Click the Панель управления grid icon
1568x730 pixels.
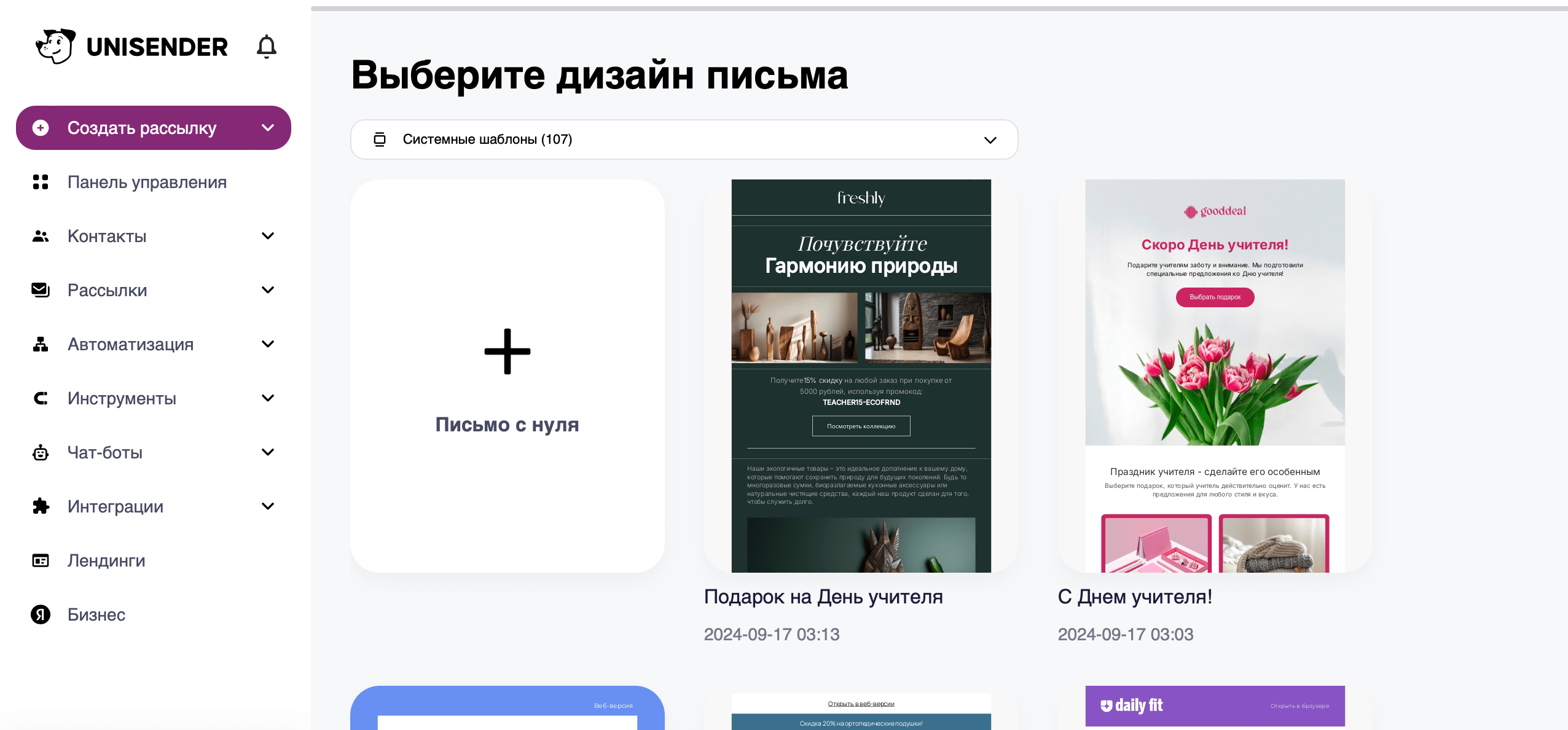(41, 182)
